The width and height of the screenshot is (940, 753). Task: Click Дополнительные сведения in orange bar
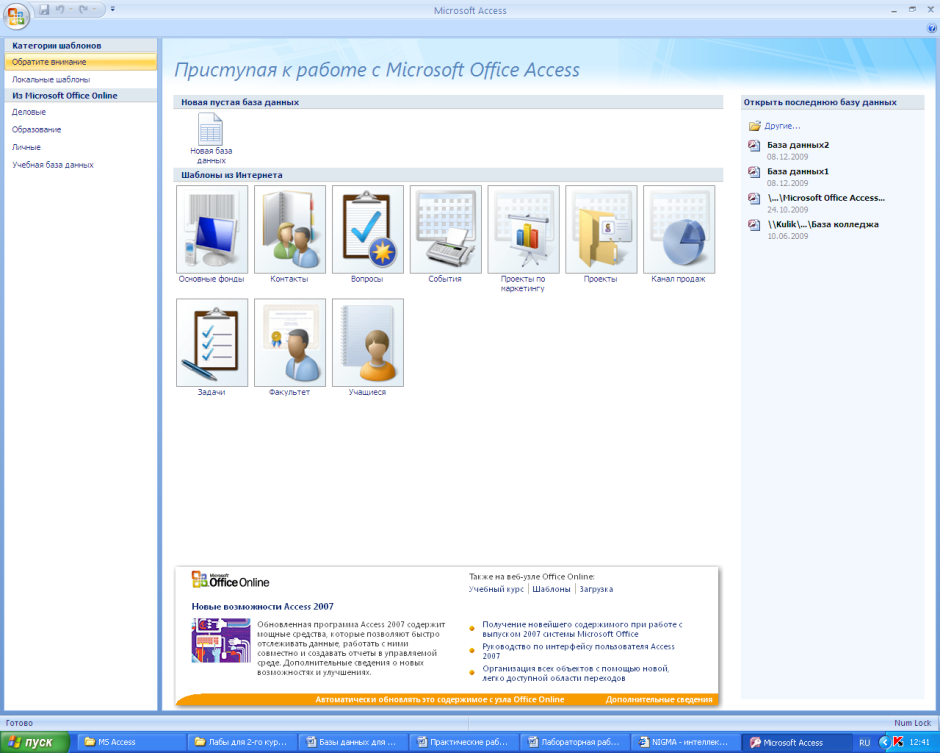pos(659,700)
